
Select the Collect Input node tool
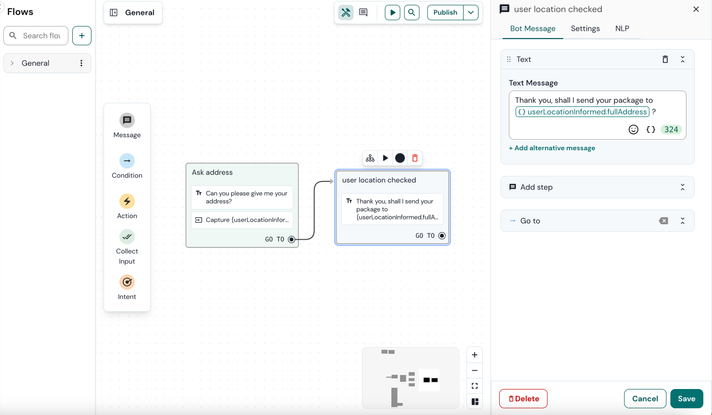point(127,238)
